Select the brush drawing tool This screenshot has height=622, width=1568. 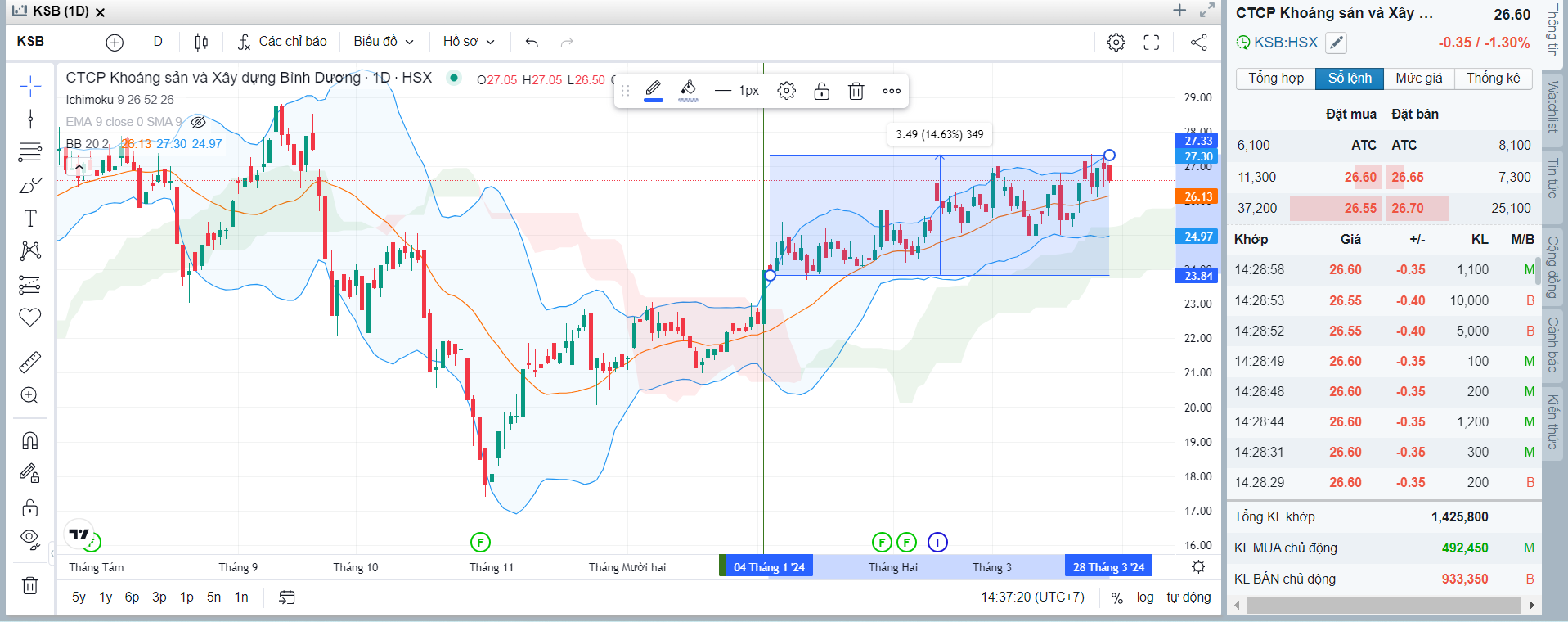pos(30,185)
